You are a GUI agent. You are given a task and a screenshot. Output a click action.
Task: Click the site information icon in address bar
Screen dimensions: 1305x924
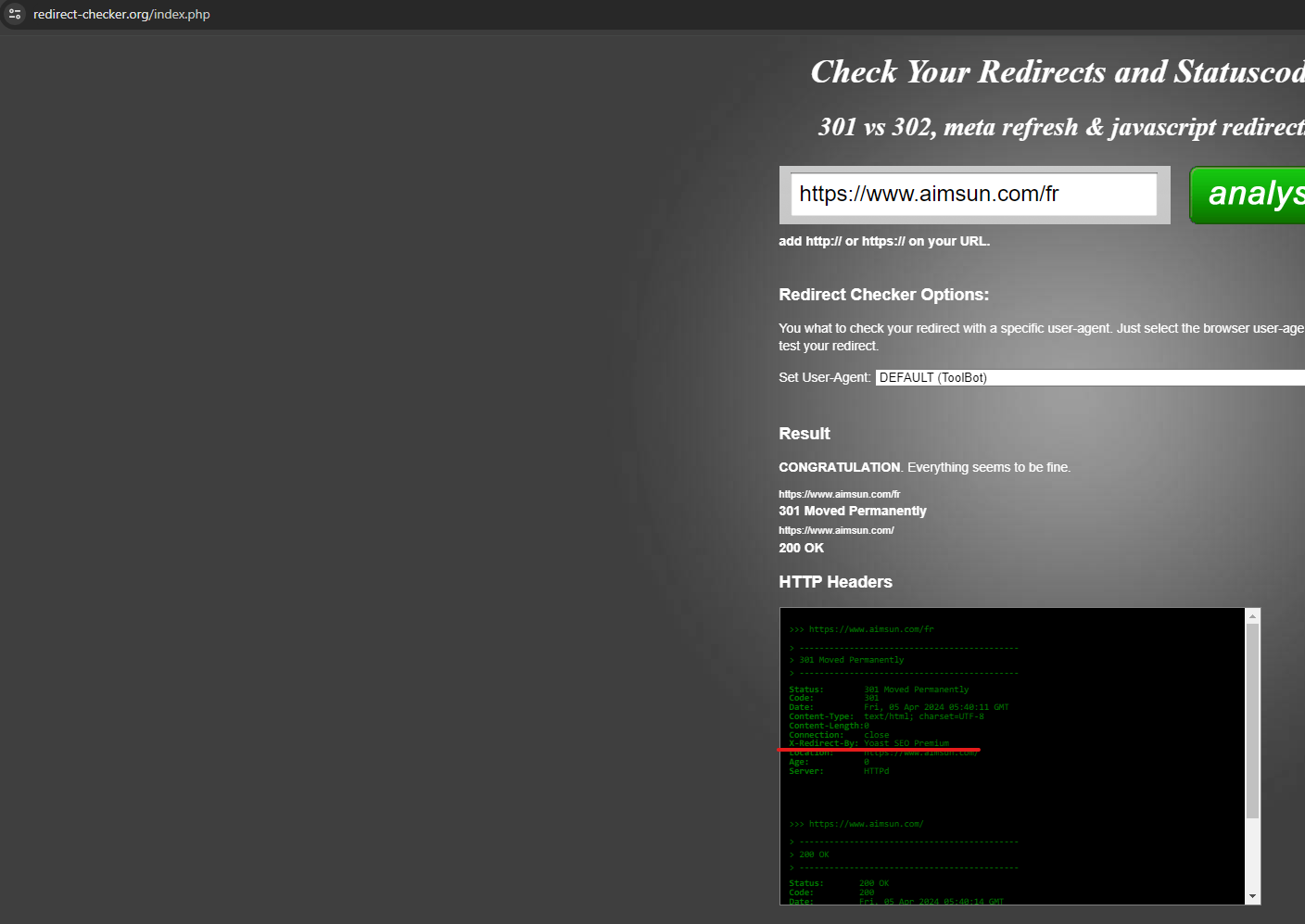[15, 14]
